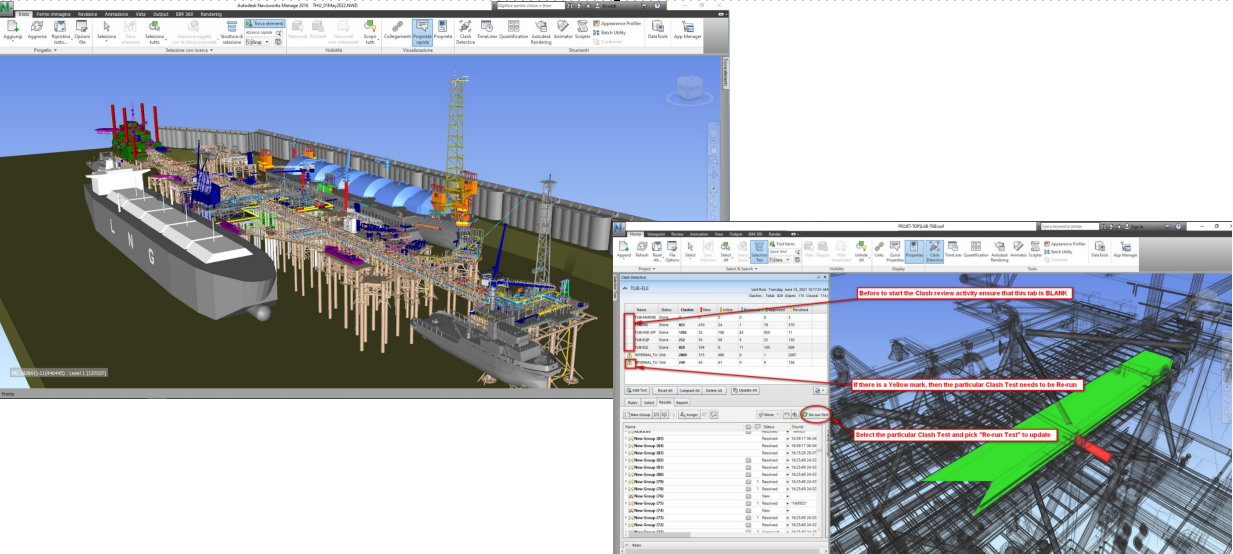Open Quantification in Italian Navisworks ribbon

[514, 29]
